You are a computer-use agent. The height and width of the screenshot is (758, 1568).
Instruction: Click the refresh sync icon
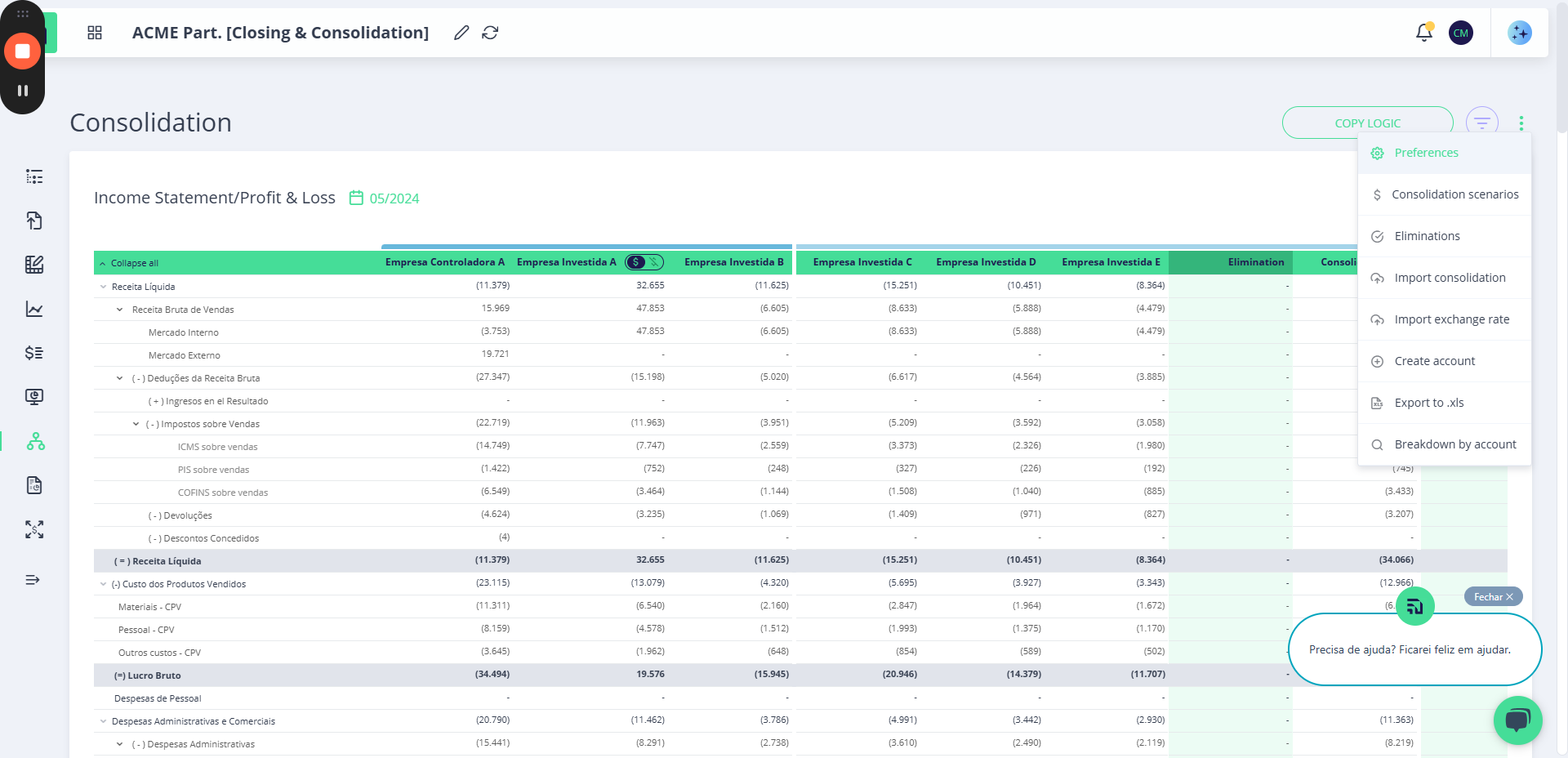click(x=490, y=33)
